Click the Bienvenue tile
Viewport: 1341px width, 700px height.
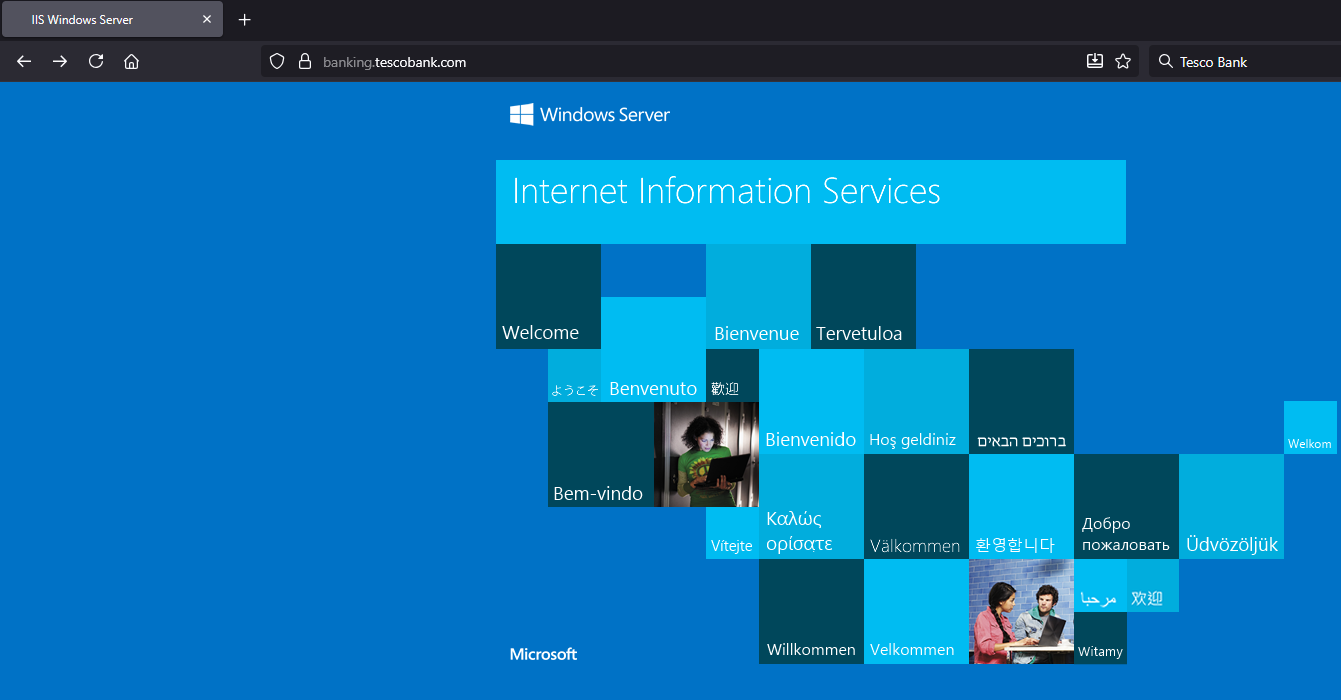[x=758, y=297]
